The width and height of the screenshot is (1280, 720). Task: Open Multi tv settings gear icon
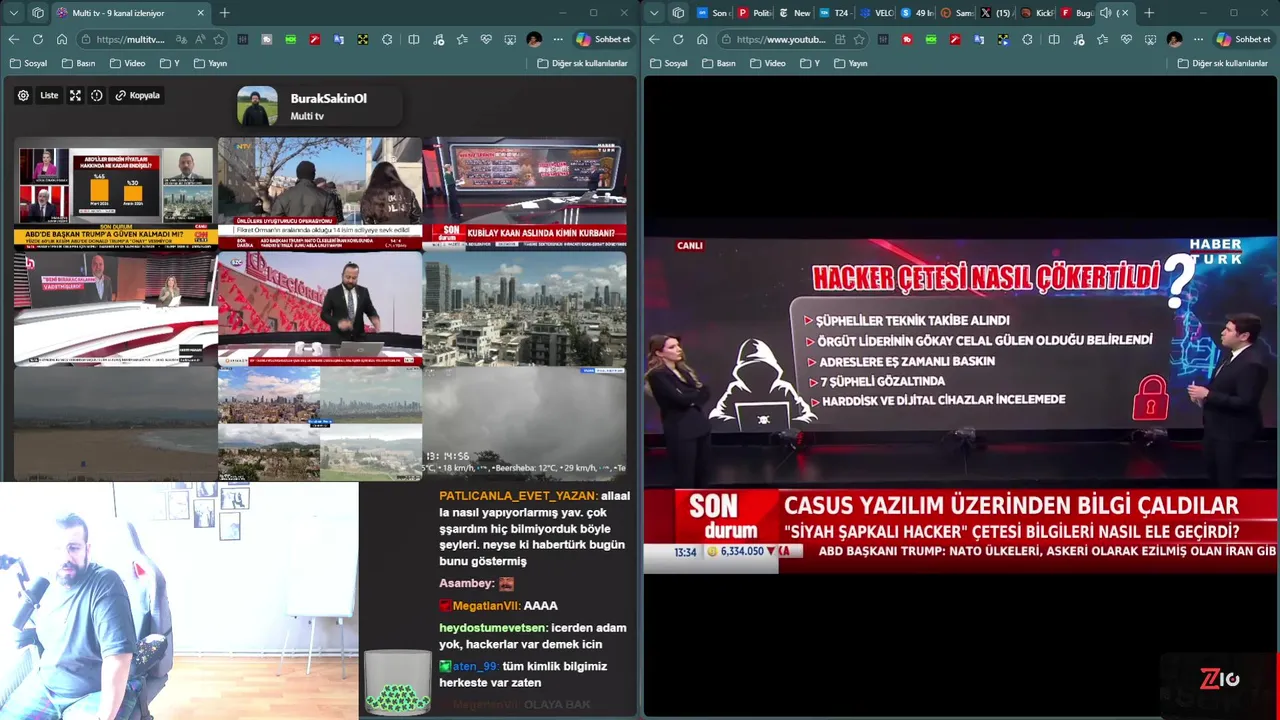click(x=23, y=96)
